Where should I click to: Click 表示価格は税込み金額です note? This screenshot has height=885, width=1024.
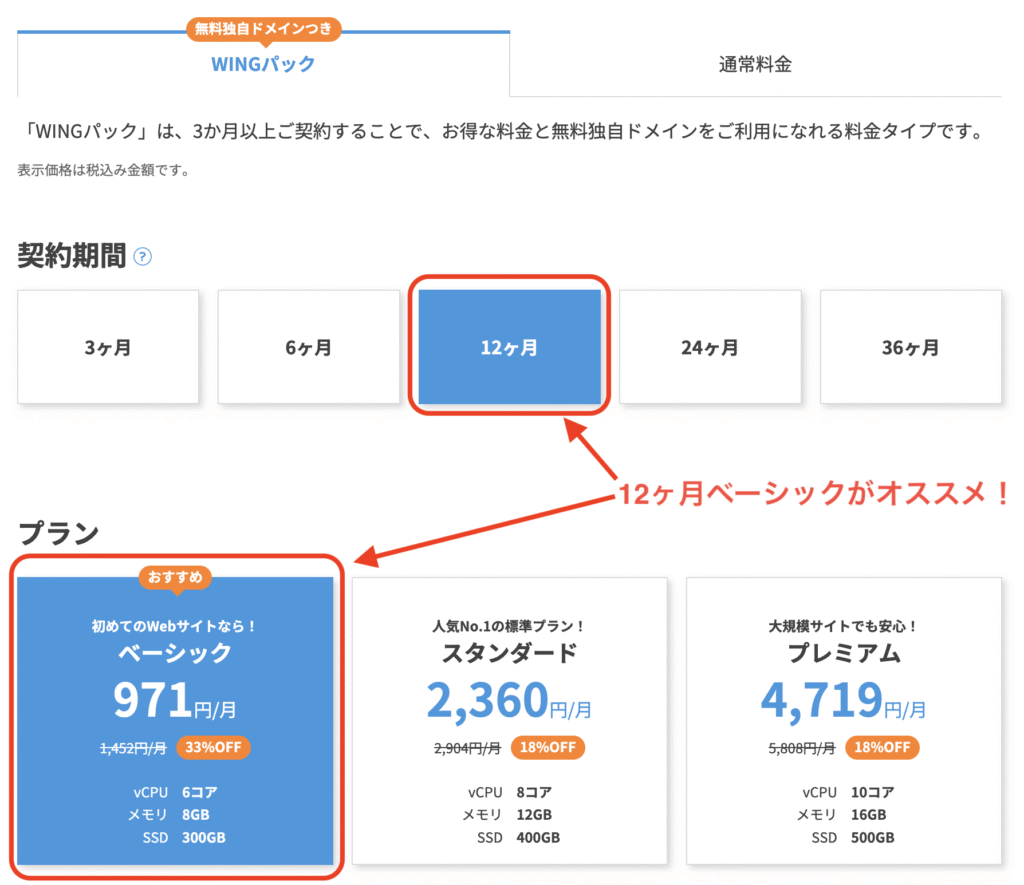click(104, 170)
